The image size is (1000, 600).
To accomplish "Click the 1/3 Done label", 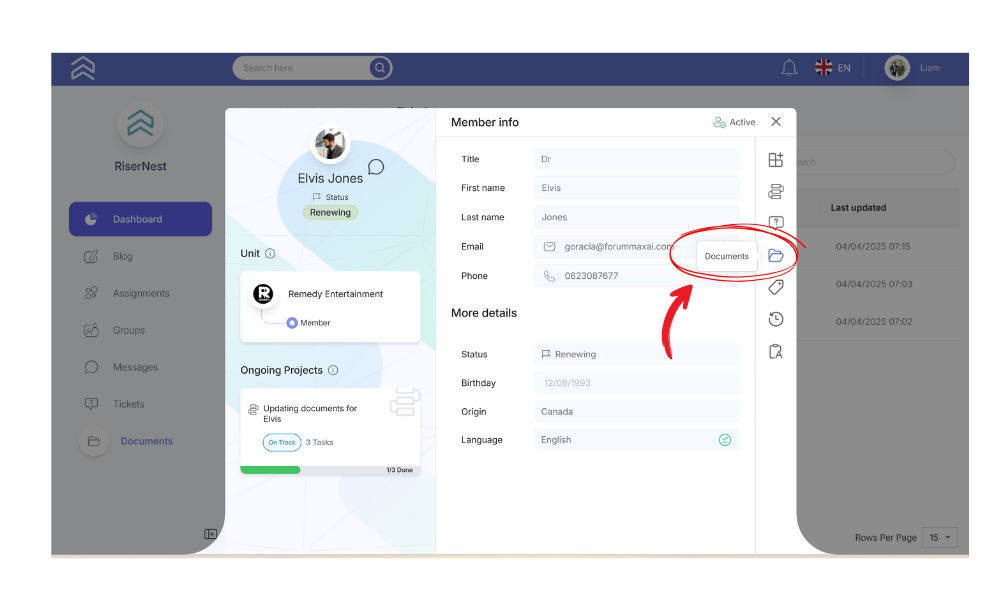I will point(399,470).
